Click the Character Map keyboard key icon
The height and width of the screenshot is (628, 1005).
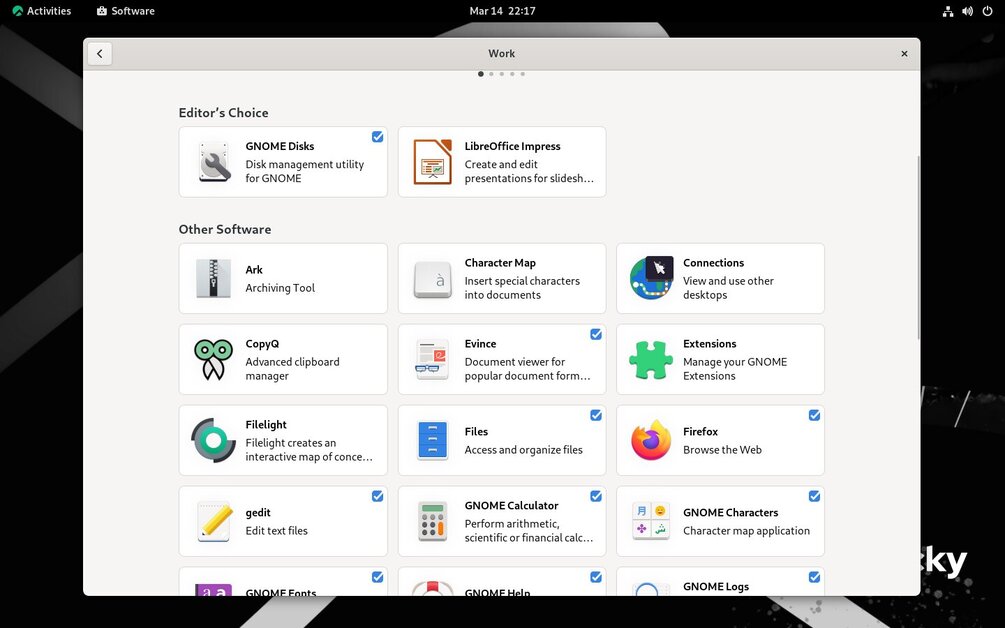click(x=433, y=279)
